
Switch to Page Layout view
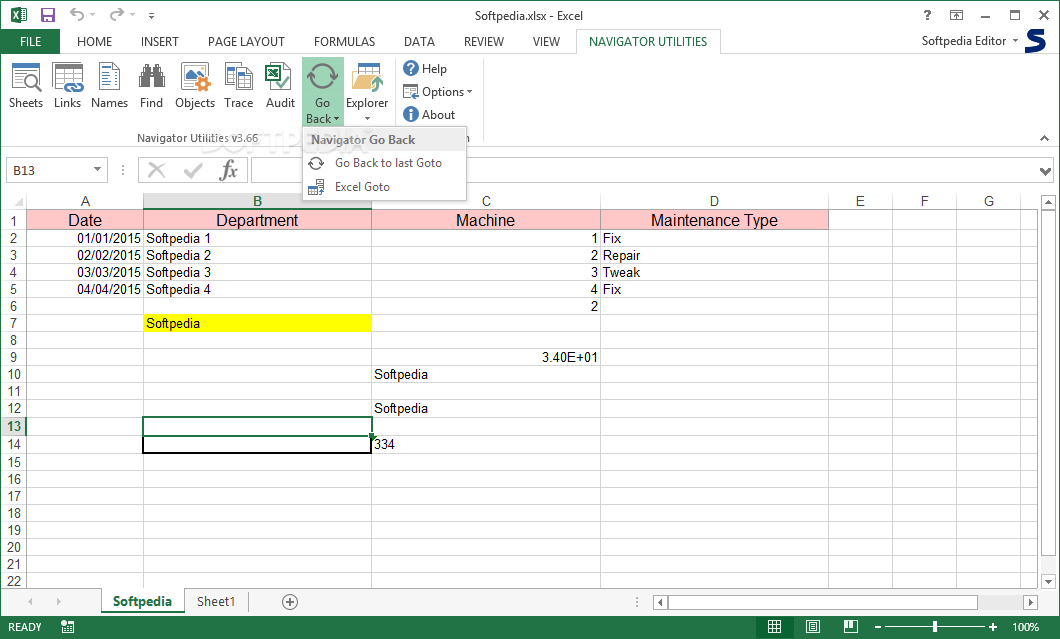point(813,627)
